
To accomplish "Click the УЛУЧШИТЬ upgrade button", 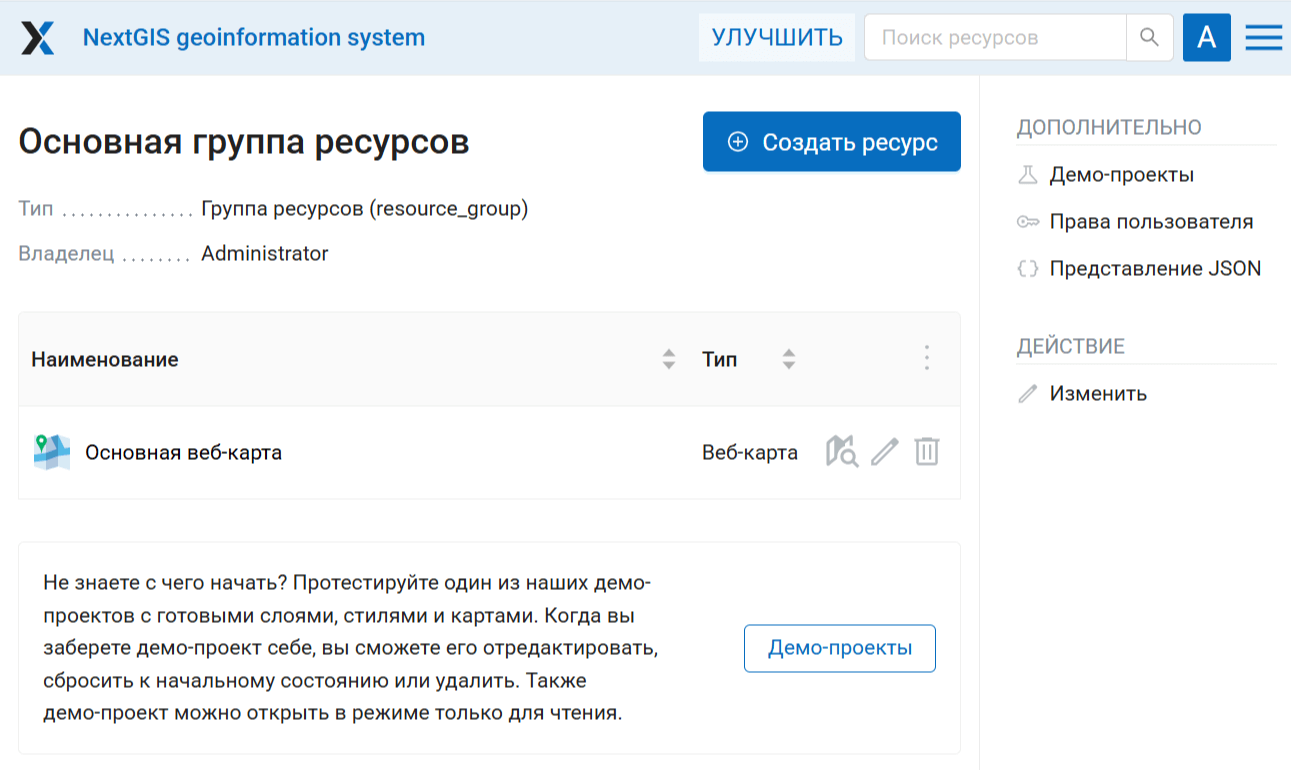I will click(x=777, y=38).
